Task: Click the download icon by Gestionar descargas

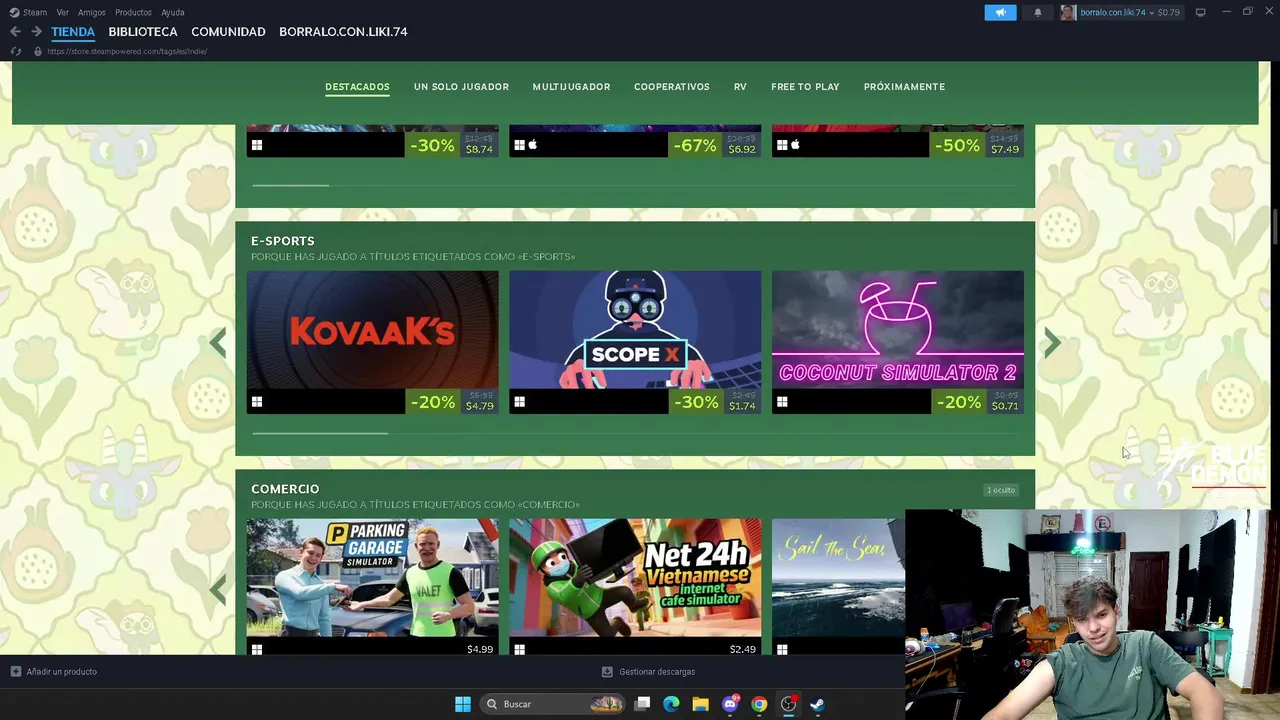Action: [607, 671]
